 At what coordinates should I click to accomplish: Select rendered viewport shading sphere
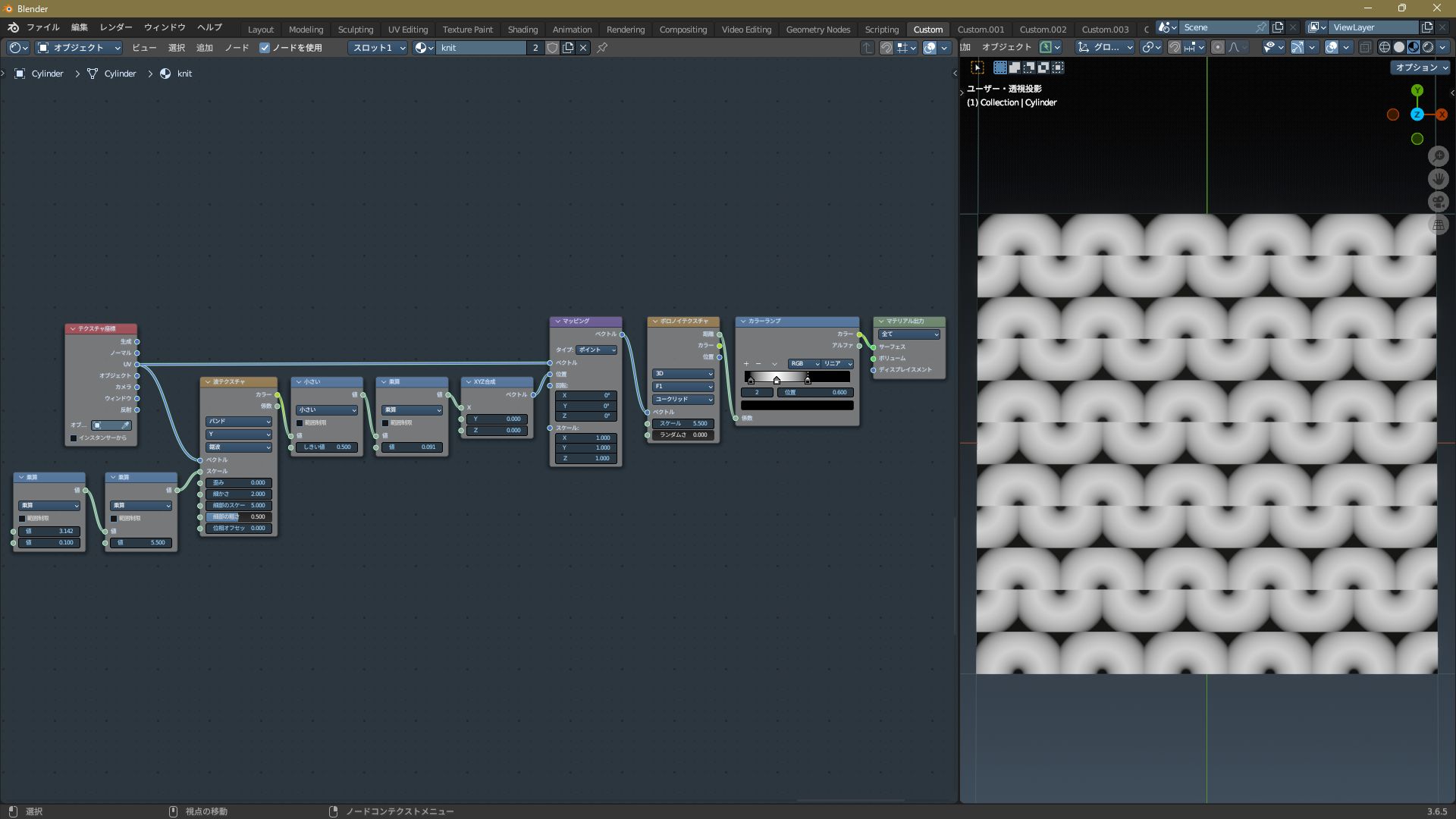[1428, 47]
